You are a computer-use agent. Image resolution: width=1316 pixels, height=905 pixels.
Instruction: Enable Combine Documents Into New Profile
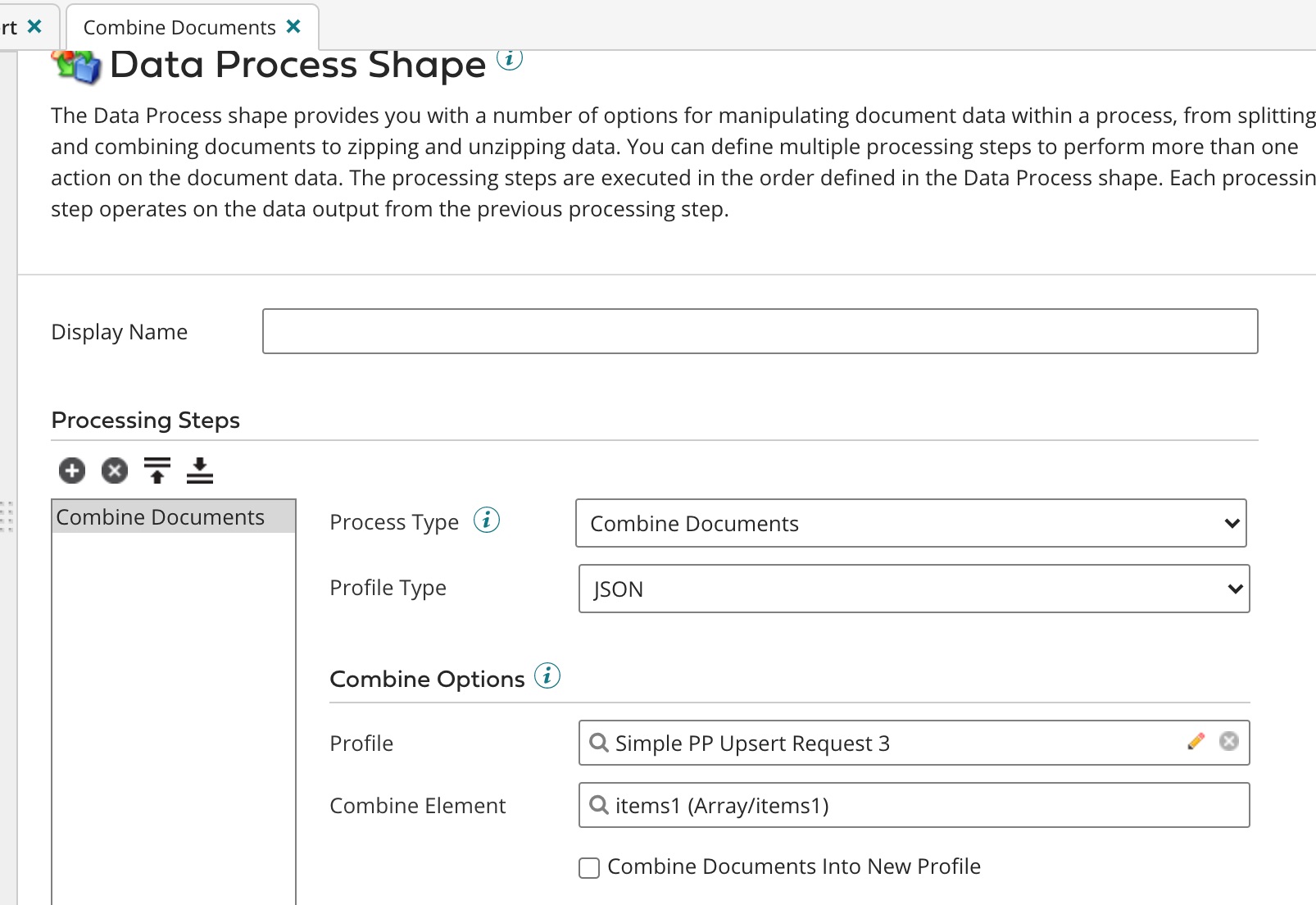coord(588,867)
